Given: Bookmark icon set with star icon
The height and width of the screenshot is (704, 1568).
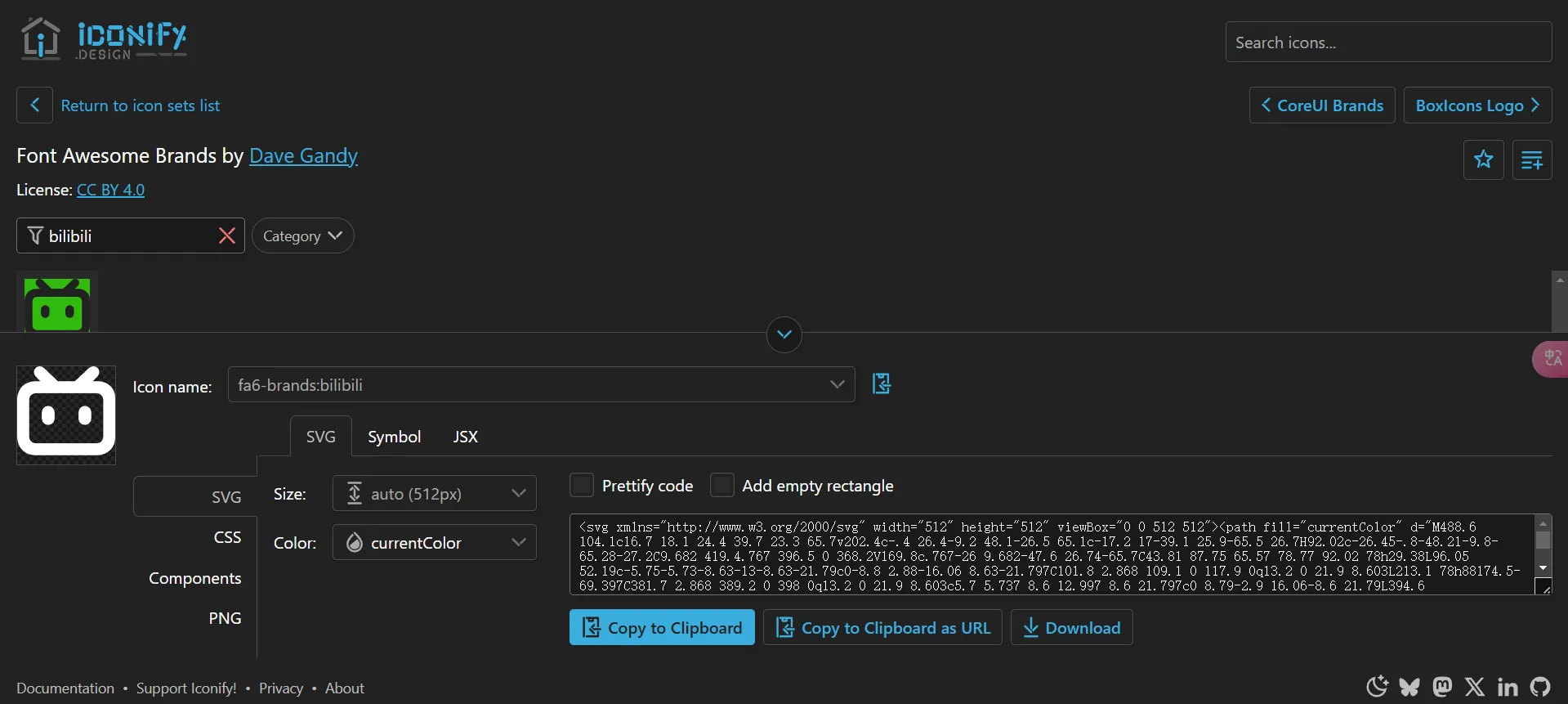Looking at the screenshot, I should pyautogui.click(x=1483, y=159).
